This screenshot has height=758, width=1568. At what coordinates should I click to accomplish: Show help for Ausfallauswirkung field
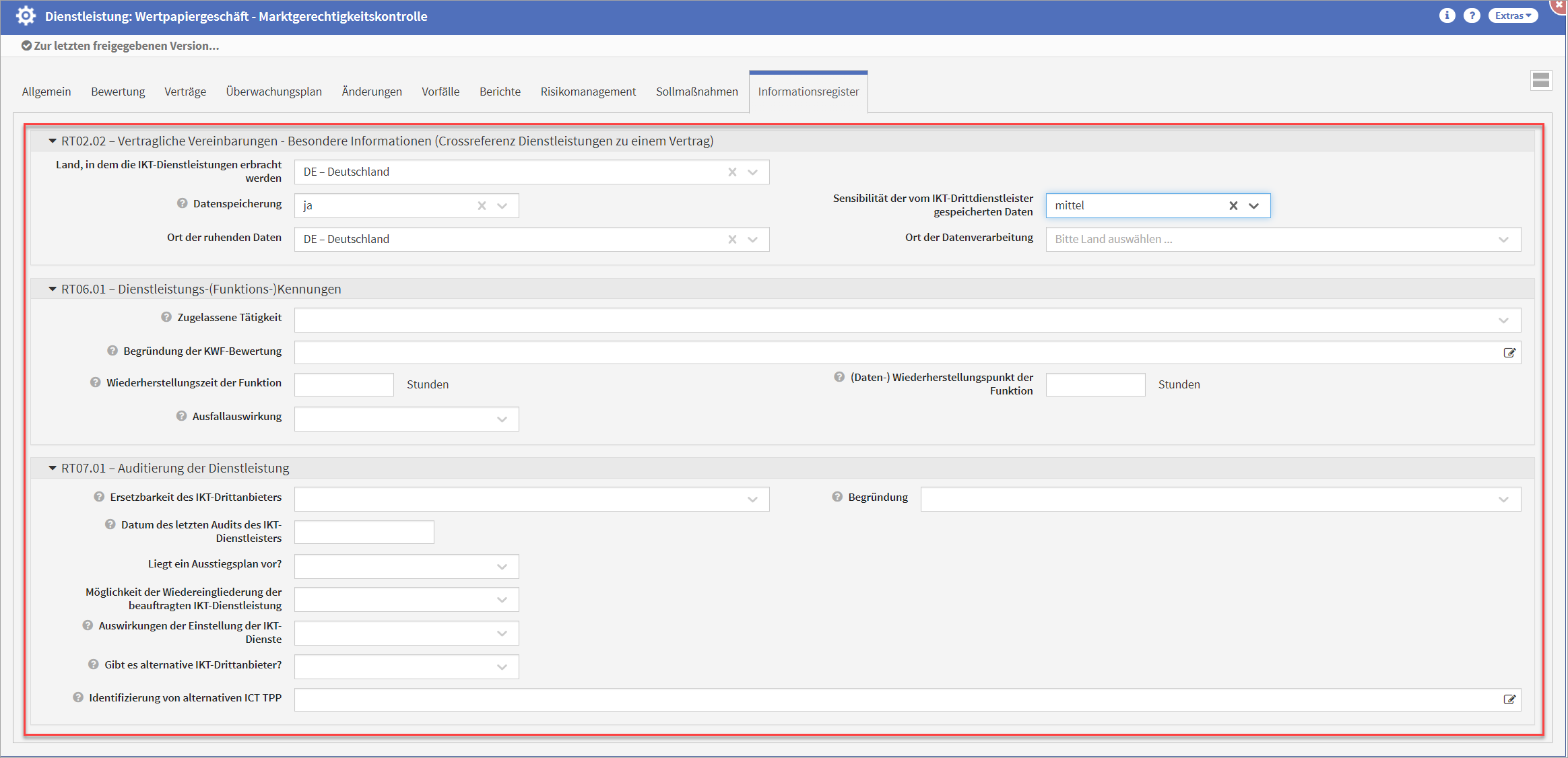pyautogui.click(x=181, y=416)
